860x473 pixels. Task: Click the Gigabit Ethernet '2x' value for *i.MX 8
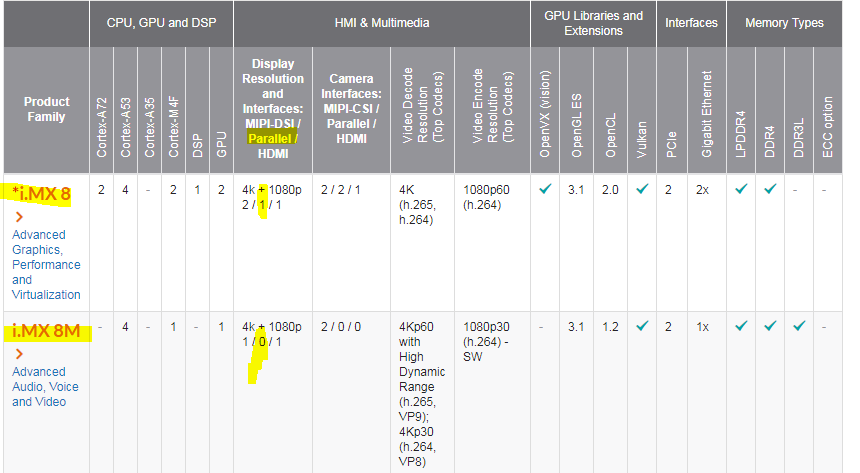coord(703,190)
